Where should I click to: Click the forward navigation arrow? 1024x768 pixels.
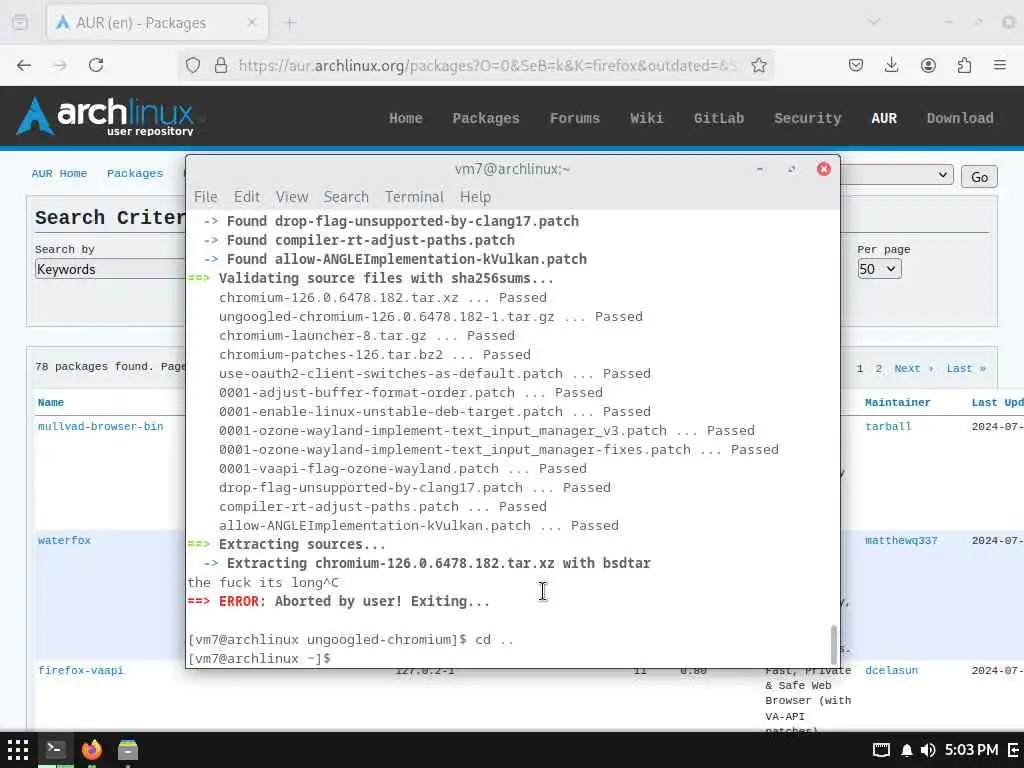point(60,65)
